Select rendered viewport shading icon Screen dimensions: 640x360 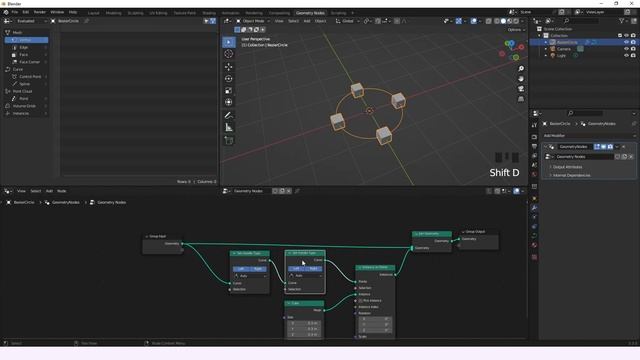pos(516,21)
